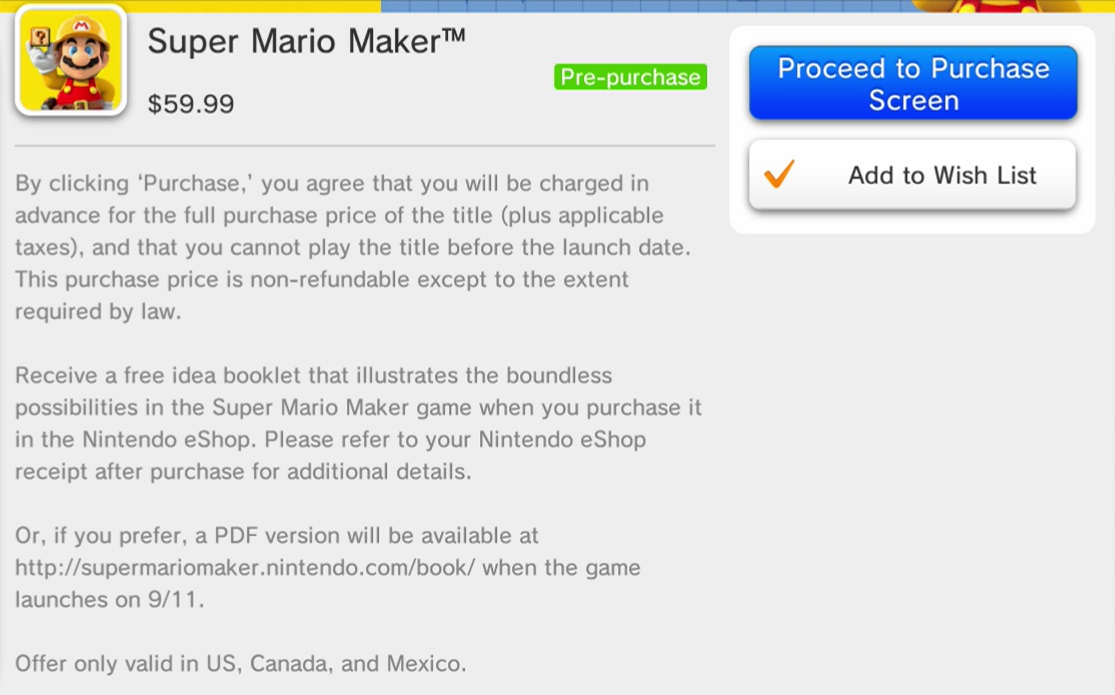Screen dimensions: 1115x695
Task: Click the 'By clicking Purchase' disclaimer paragraph
Action: (350, 247)
